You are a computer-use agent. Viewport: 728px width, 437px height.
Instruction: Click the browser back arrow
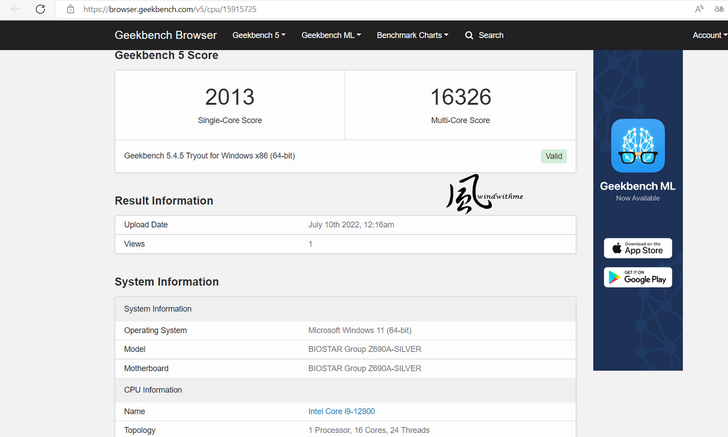point(13,9)
